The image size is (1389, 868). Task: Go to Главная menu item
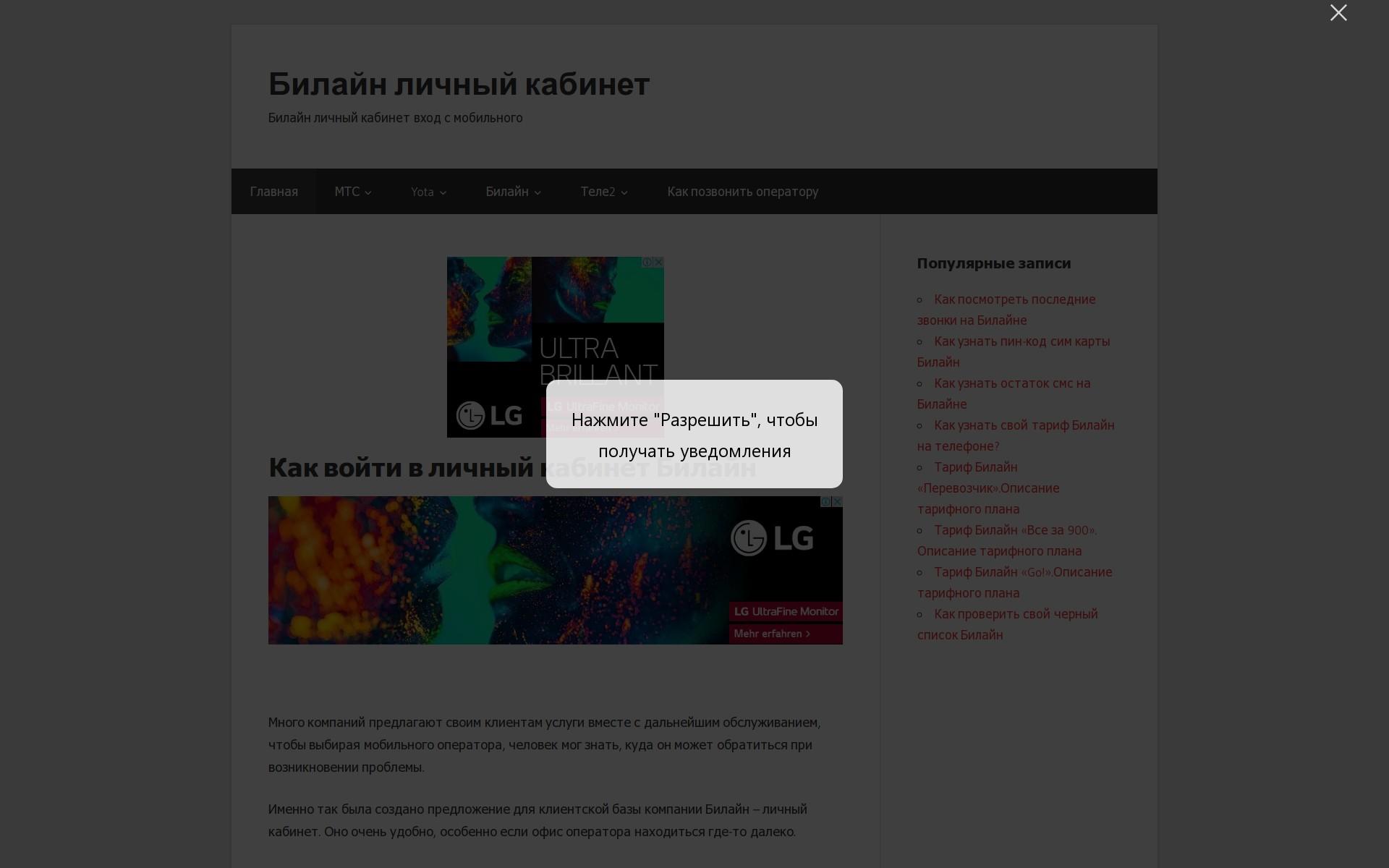[x=274, y=192]
